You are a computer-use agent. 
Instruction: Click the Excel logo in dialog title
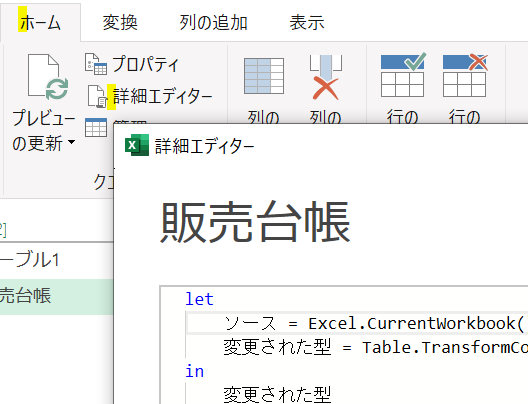137,145
